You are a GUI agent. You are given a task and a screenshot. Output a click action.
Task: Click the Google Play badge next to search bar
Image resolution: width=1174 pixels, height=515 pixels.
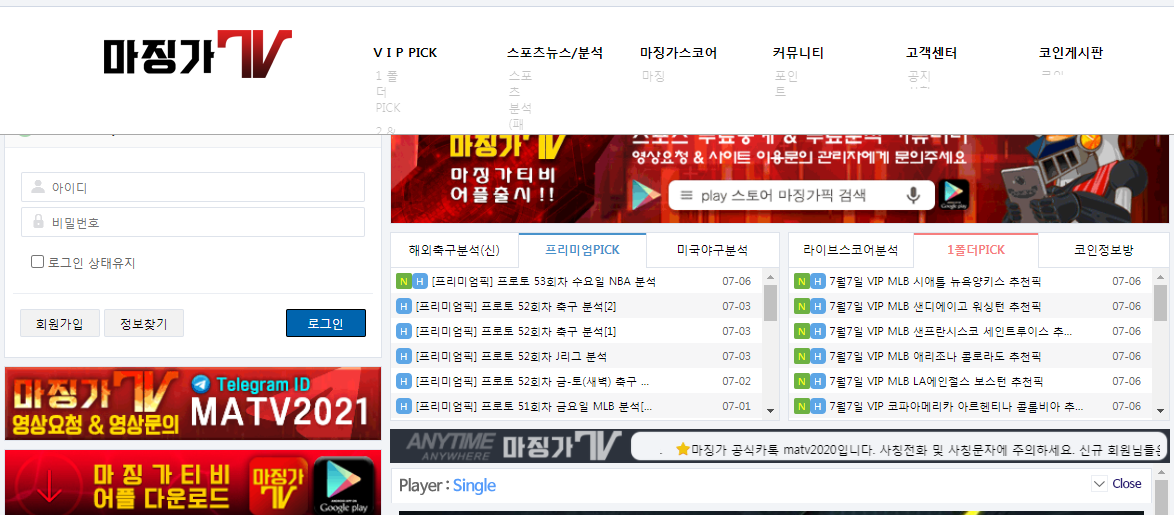953,195
